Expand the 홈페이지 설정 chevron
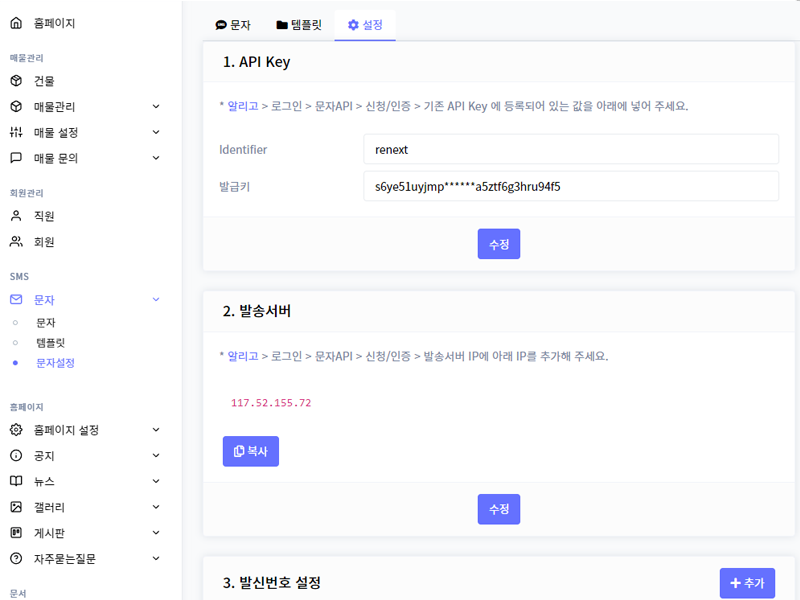The width and height of the screenshot is (800, 600). pyautogui.click(x=156, y=430)
